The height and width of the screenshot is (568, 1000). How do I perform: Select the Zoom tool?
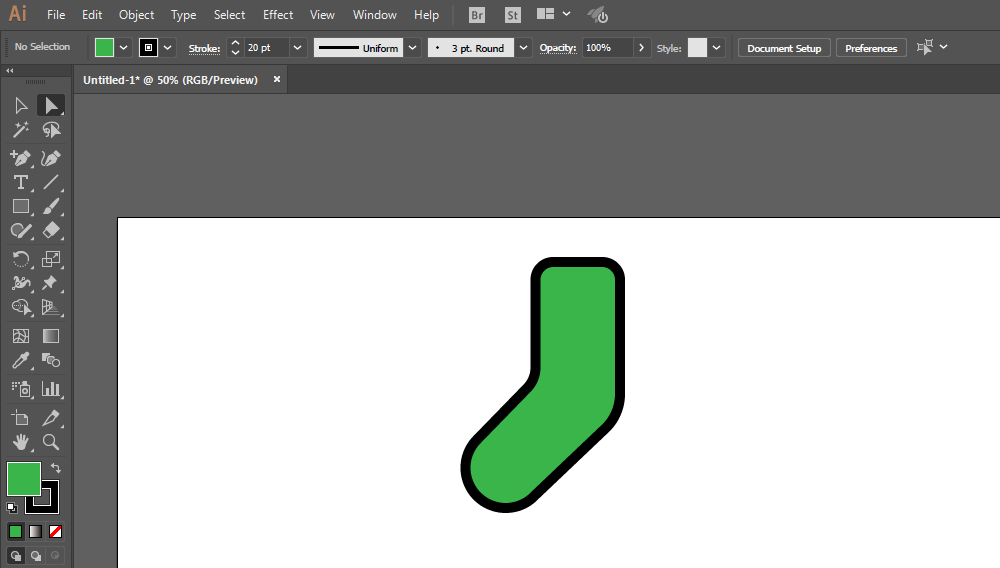coord(50,442)
